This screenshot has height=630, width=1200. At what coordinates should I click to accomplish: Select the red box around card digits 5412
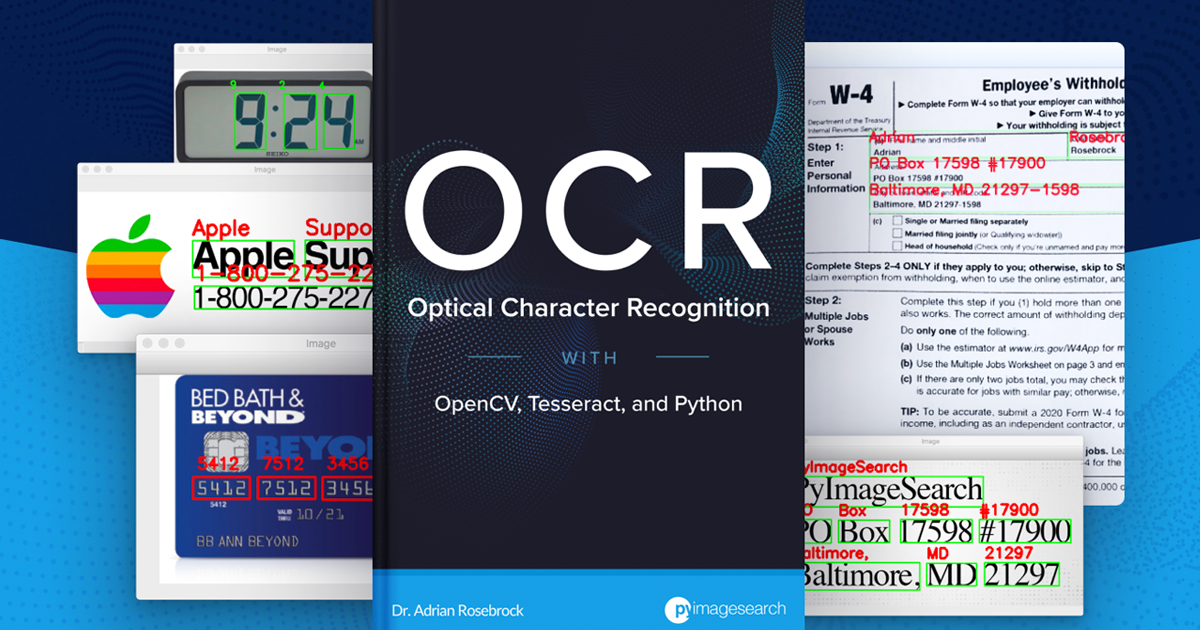click(220, 488)
